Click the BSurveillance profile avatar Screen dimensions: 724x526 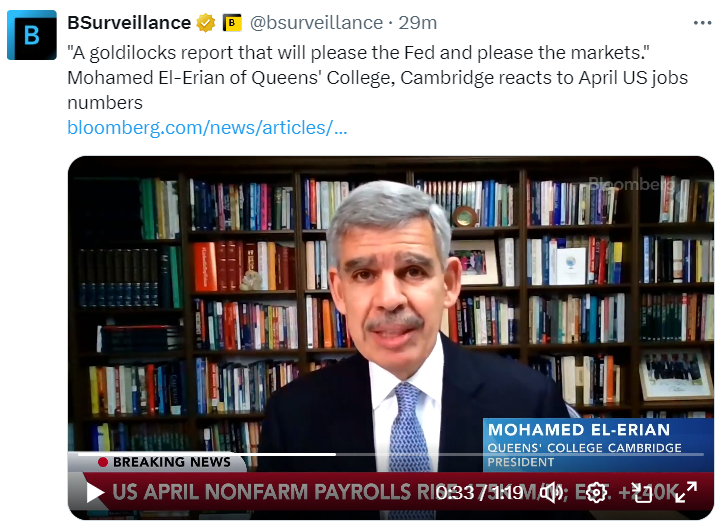(x=32, y=35)
